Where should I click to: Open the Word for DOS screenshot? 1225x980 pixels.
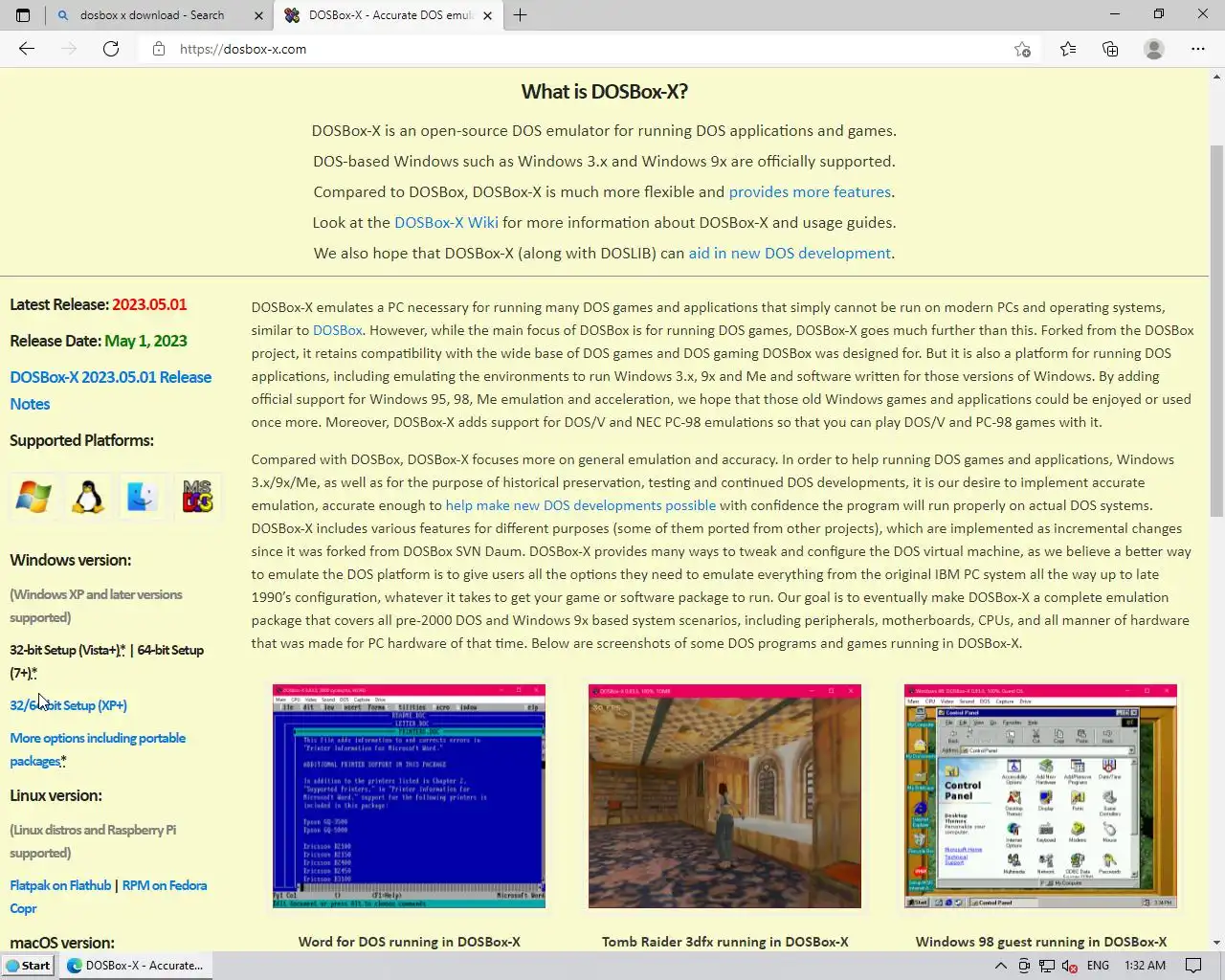pyautogui.click(x=409, y=796)
